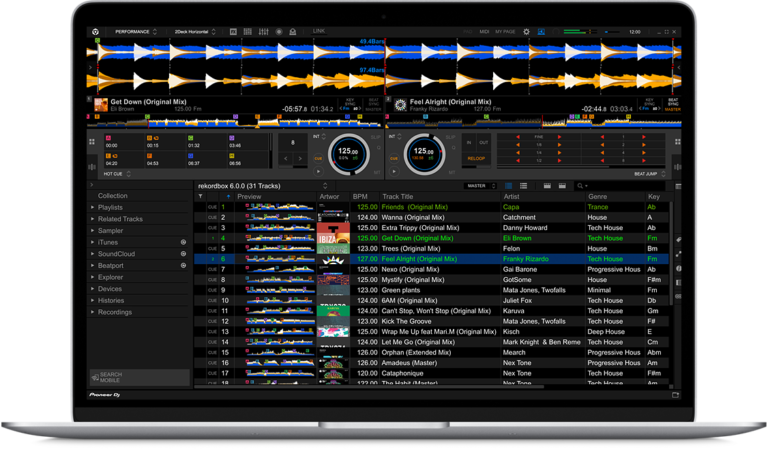The image size is (768, 458).
Task: Set loop IN point on deck 2
Action: 469,143
